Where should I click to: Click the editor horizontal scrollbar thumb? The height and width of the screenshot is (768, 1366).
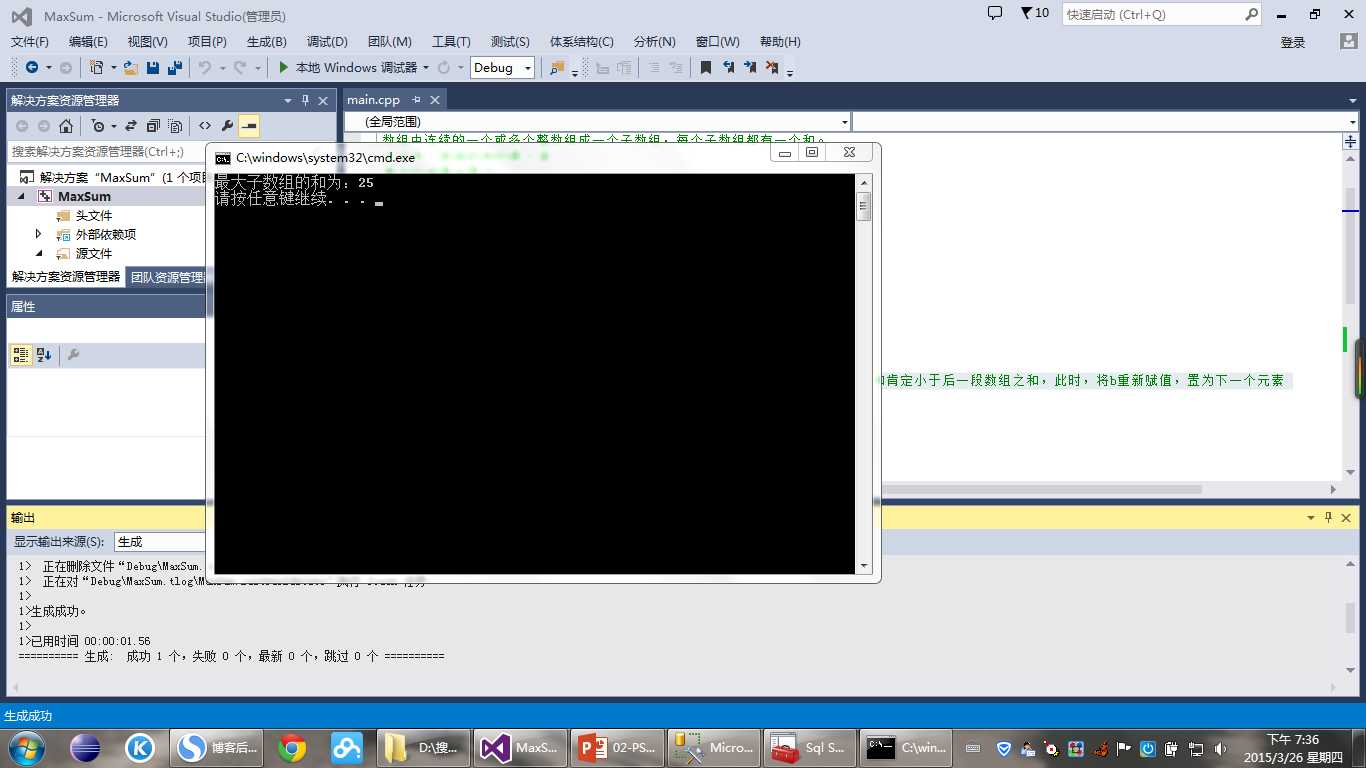pos(1039,490)
